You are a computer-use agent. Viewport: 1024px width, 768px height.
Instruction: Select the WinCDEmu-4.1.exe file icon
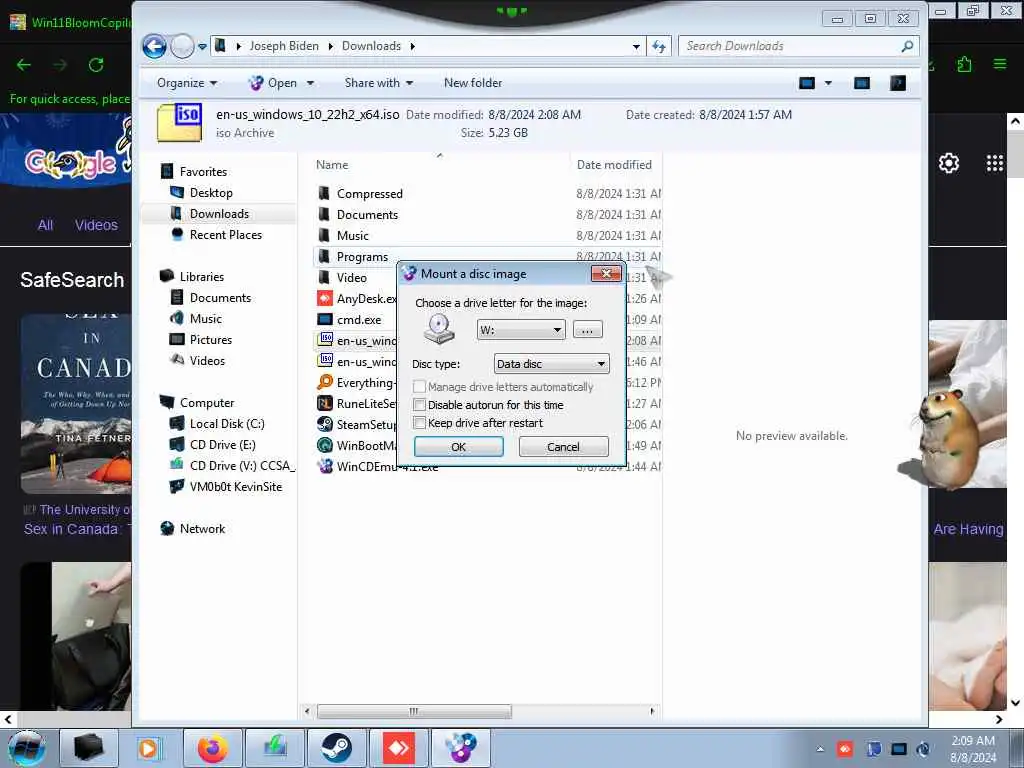(x=325, y=466)
